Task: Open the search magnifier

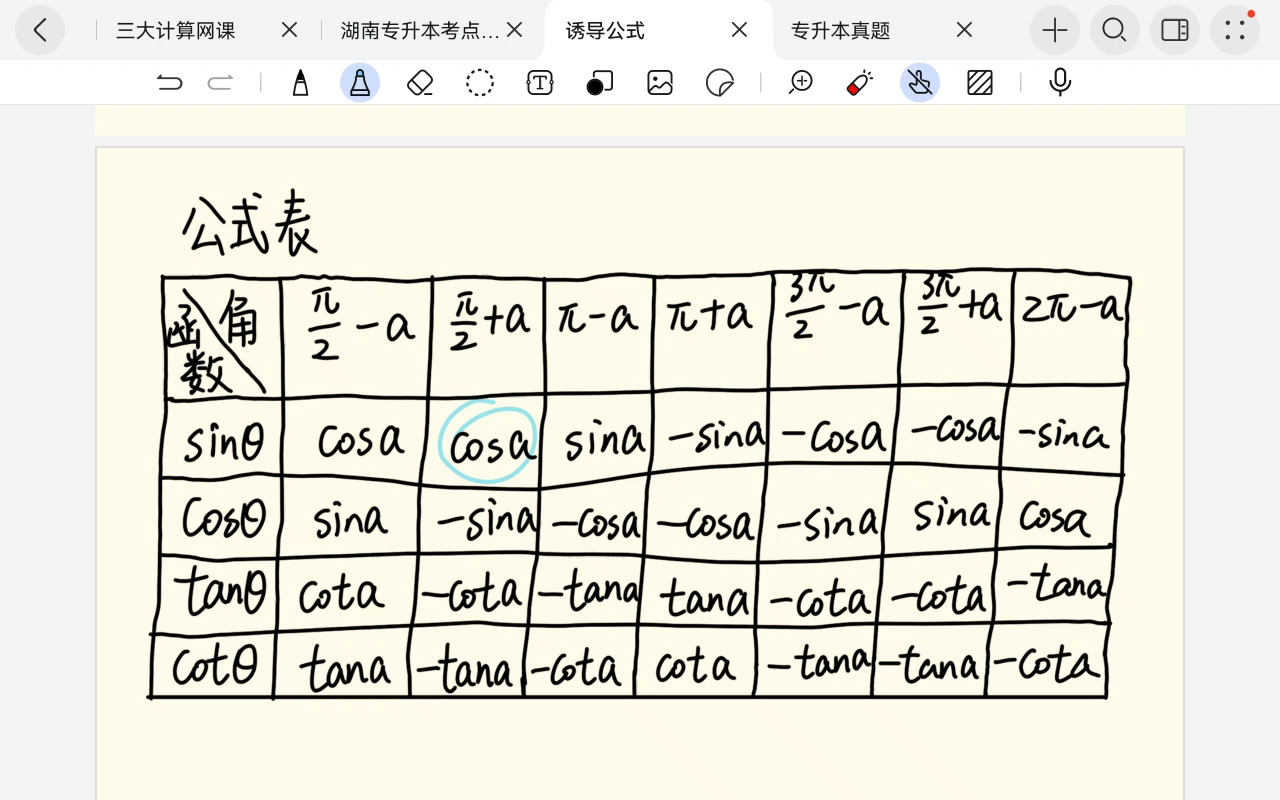Action: tap(1115, 30)
